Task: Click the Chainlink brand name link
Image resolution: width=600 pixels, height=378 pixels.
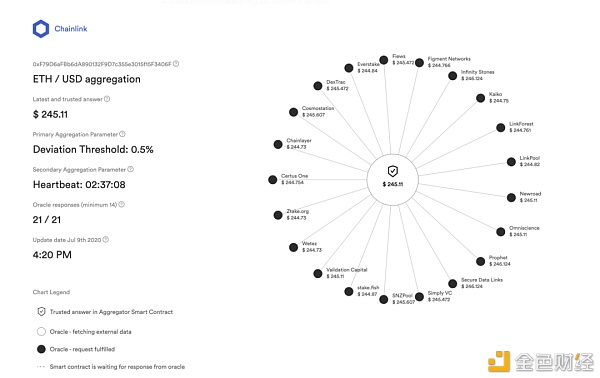Action: (71, 29)
